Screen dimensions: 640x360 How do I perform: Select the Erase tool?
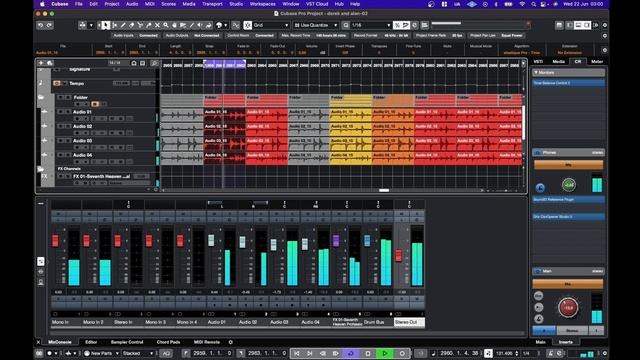click(x=131, y=25)
